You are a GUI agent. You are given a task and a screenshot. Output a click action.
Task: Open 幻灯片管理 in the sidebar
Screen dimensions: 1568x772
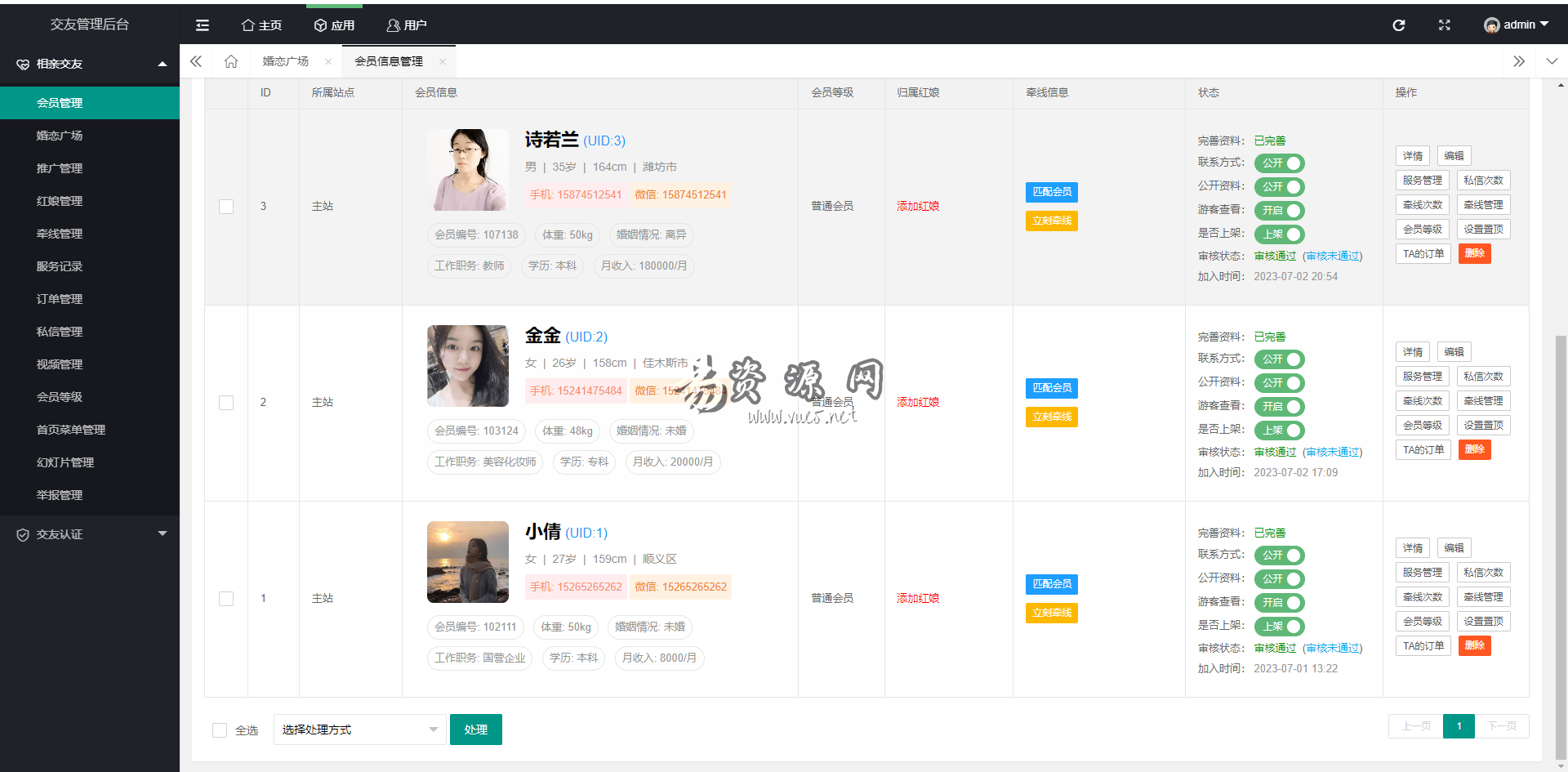(90, 462)
